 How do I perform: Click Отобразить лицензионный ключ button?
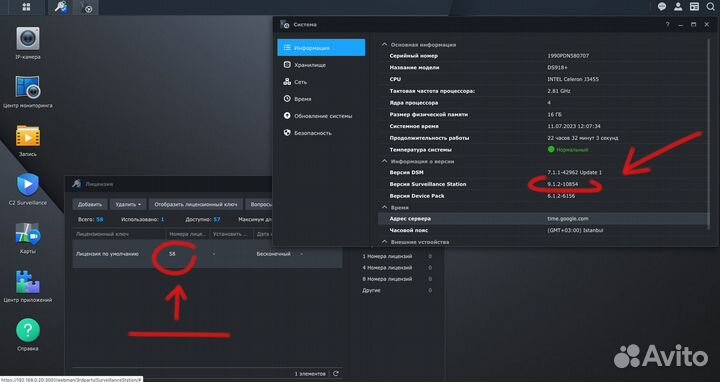(x=196, y=204)
